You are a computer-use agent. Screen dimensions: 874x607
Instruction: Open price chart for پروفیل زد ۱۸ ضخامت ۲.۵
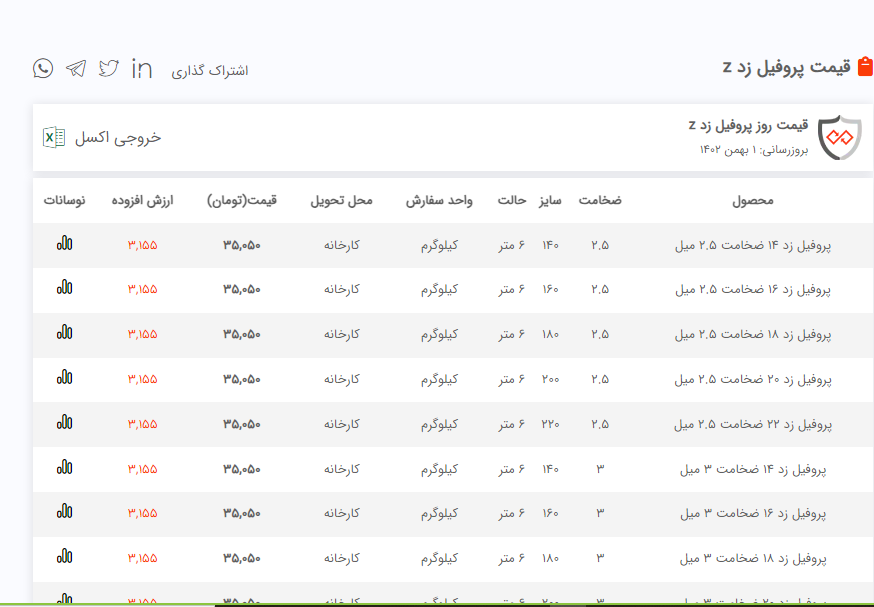coord(65,333)
